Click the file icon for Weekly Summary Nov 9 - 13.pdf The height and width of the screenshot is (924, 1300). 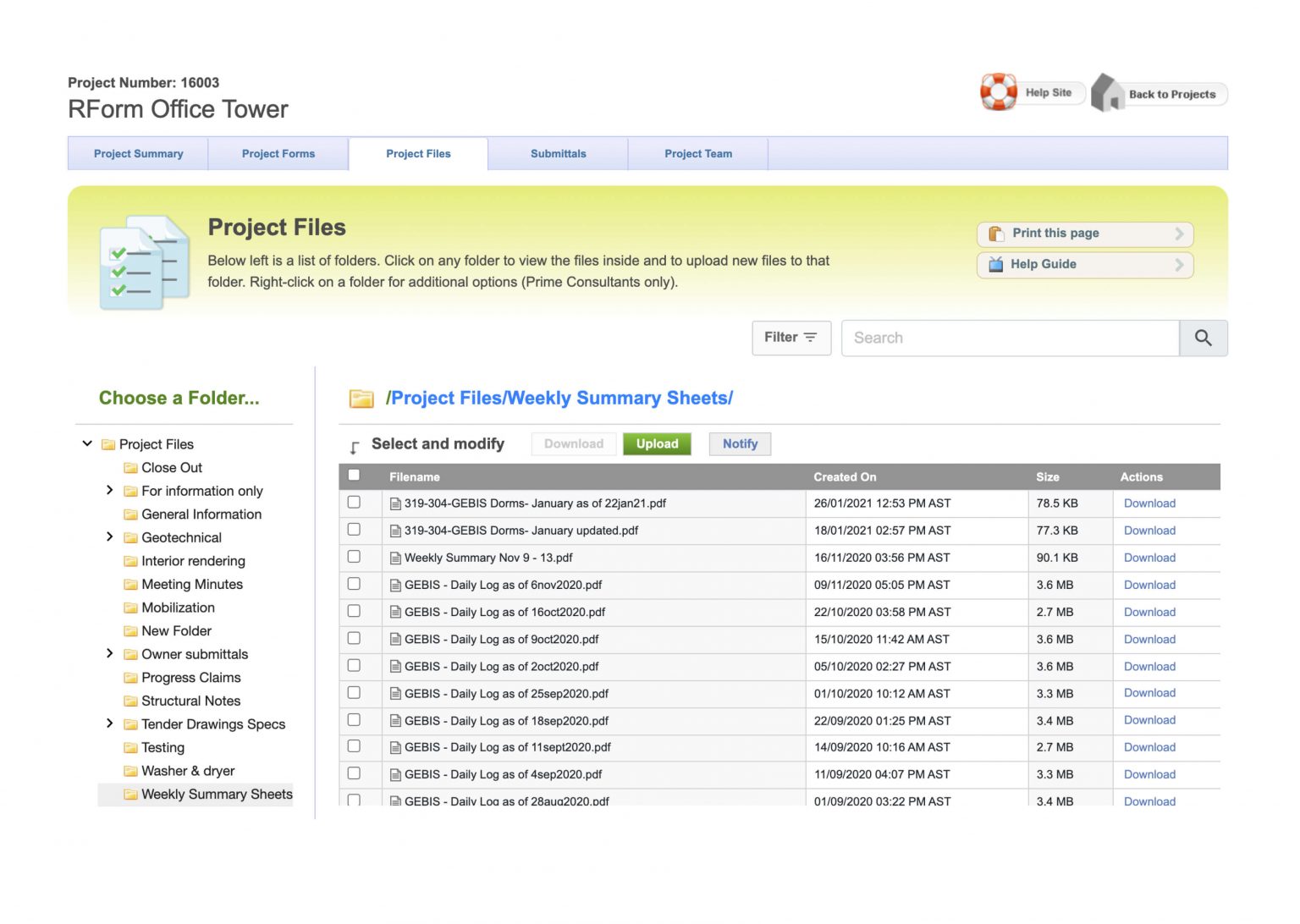(x=395, y=558)
